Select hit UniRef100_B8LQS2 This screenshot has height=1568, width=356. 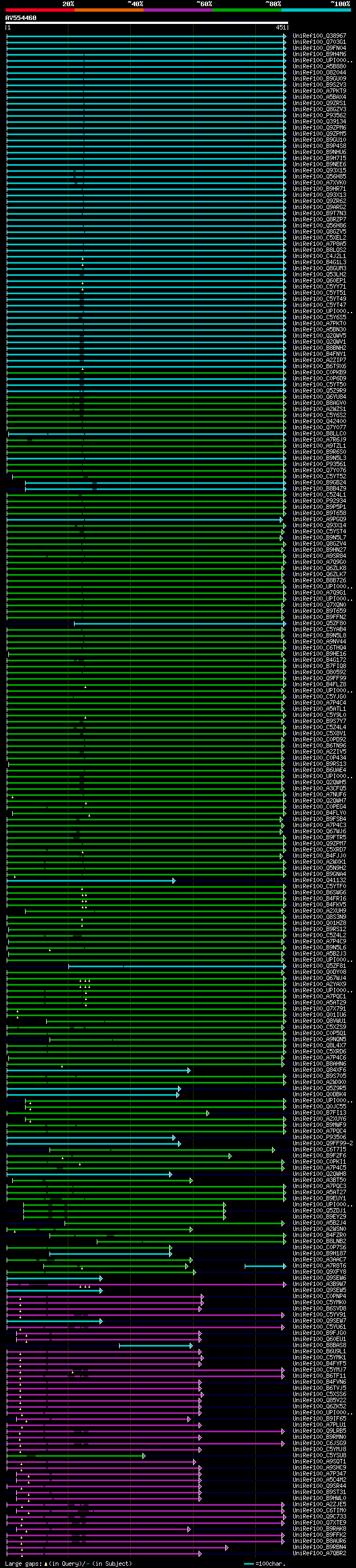click(x=319, y=250)
